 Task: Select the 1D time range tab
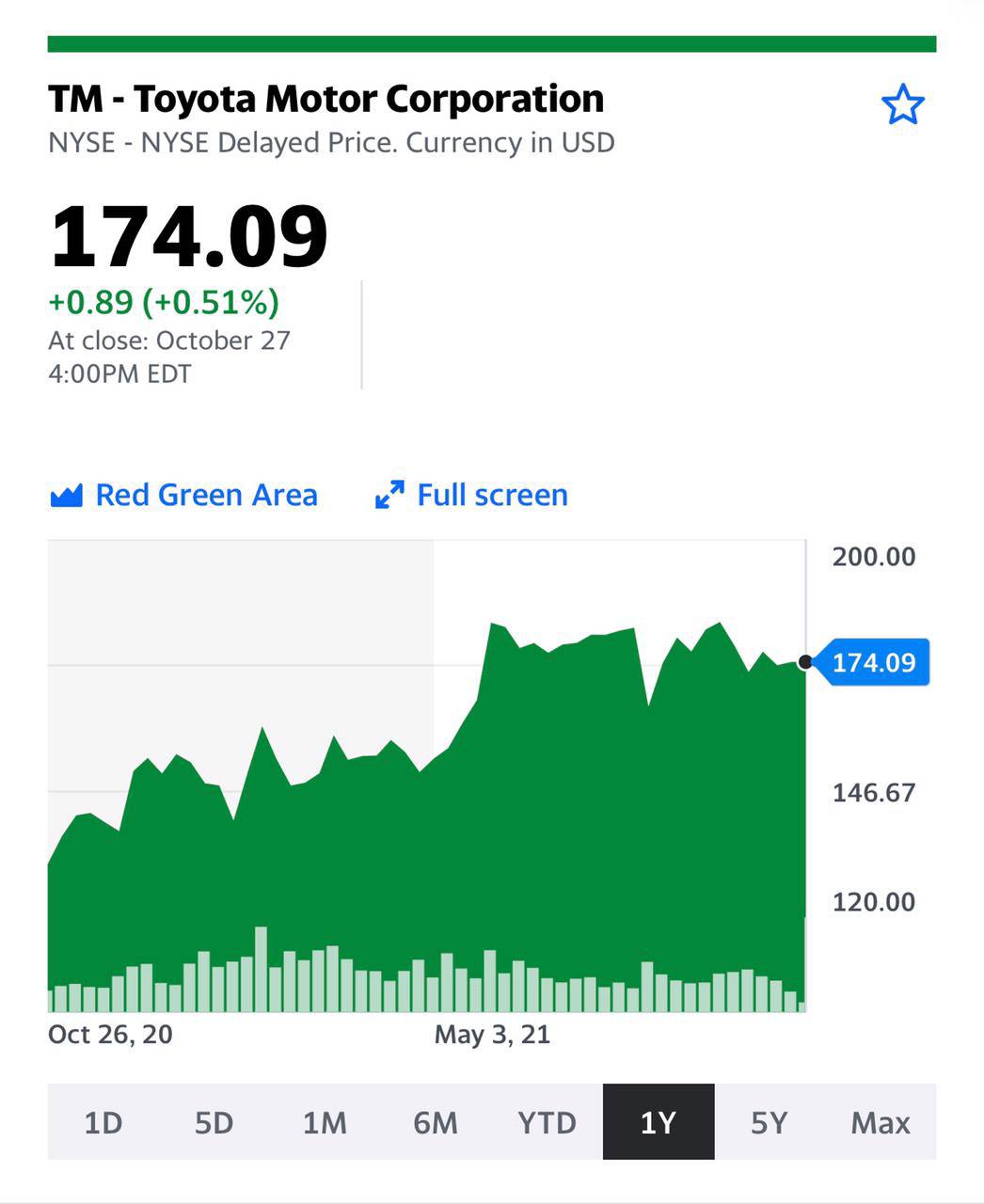[103, 1122]
